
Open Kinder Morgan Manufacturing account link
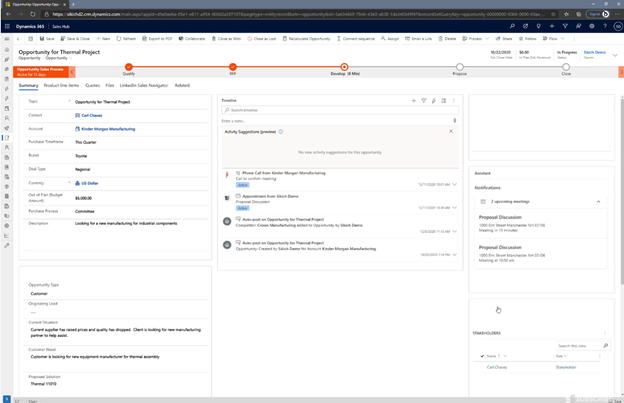click(x=108, y=129)
